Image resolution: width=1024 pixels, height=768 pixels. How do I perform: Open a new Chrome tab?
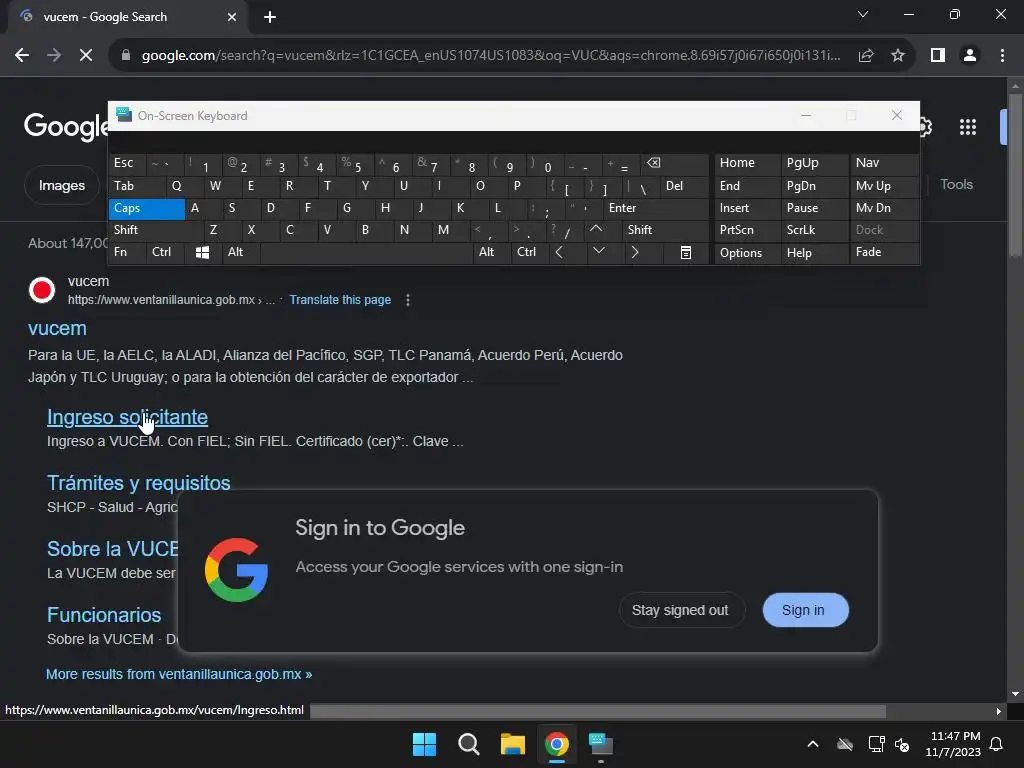point(270,17)
